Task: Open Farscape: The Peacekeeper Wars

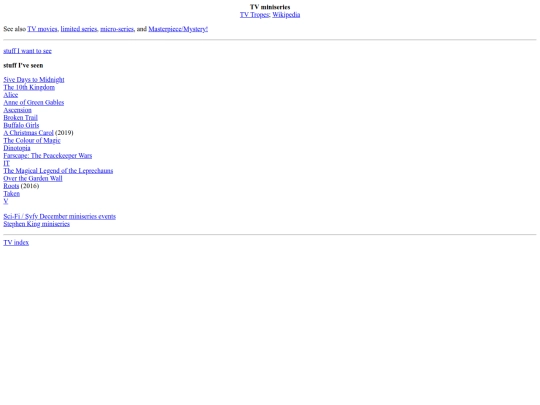Action: click(x=48, y=156)
